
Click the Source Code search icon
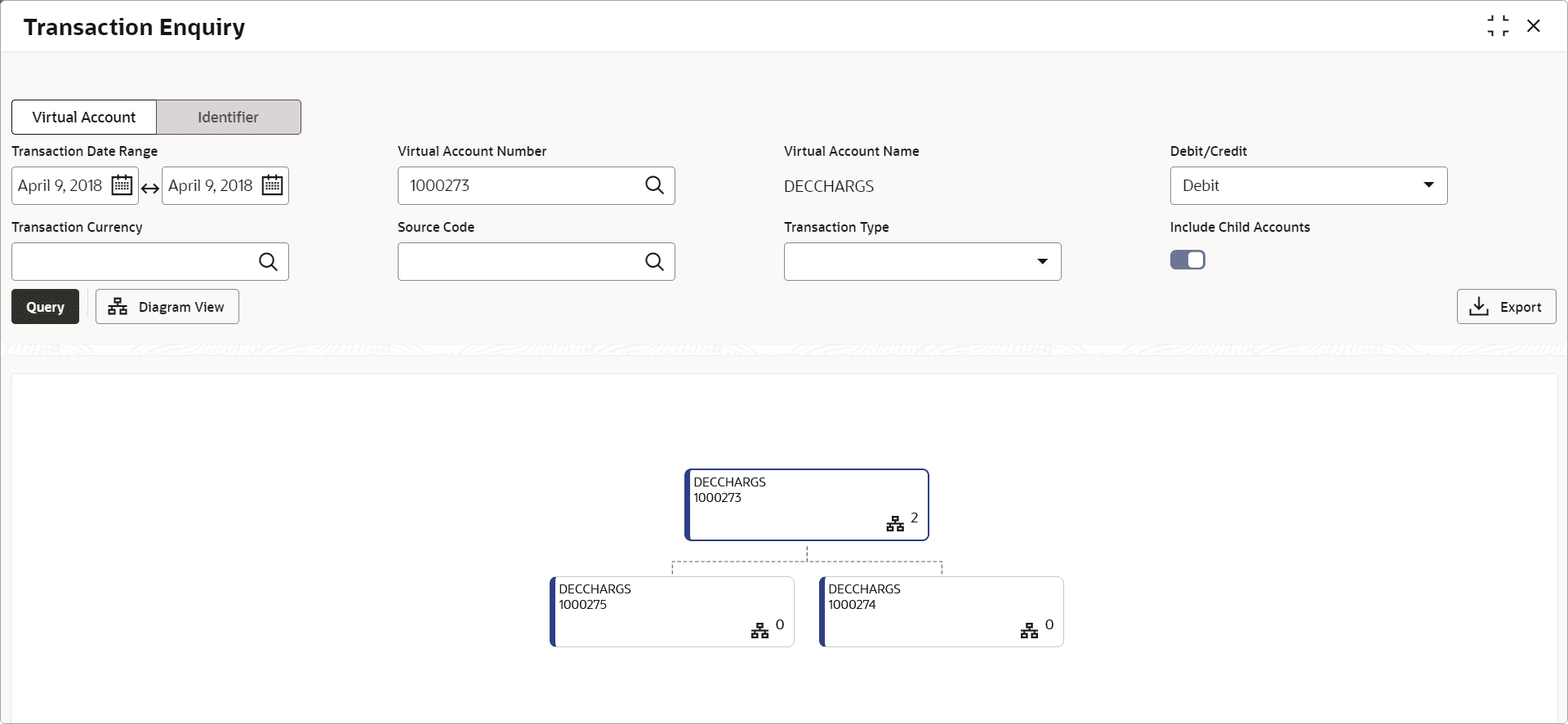tap(654, 261)
